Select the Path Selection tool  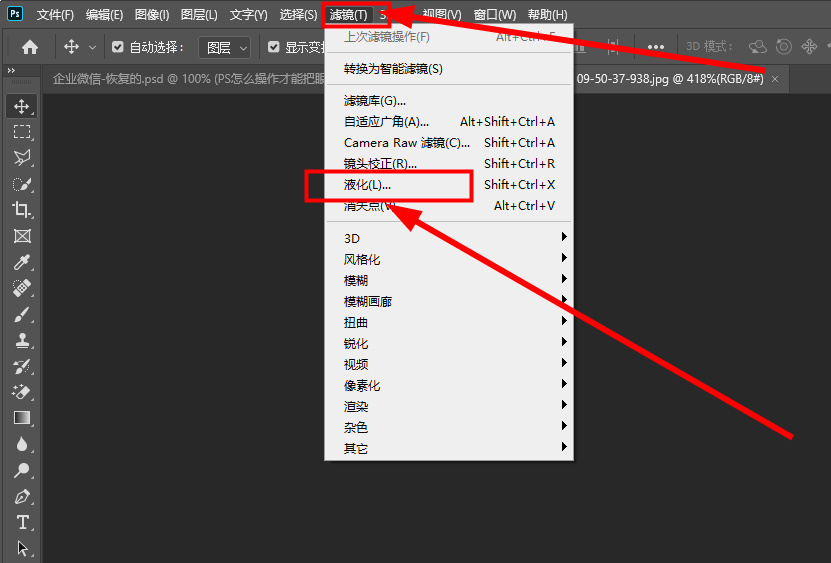click(x=22, y=548)
